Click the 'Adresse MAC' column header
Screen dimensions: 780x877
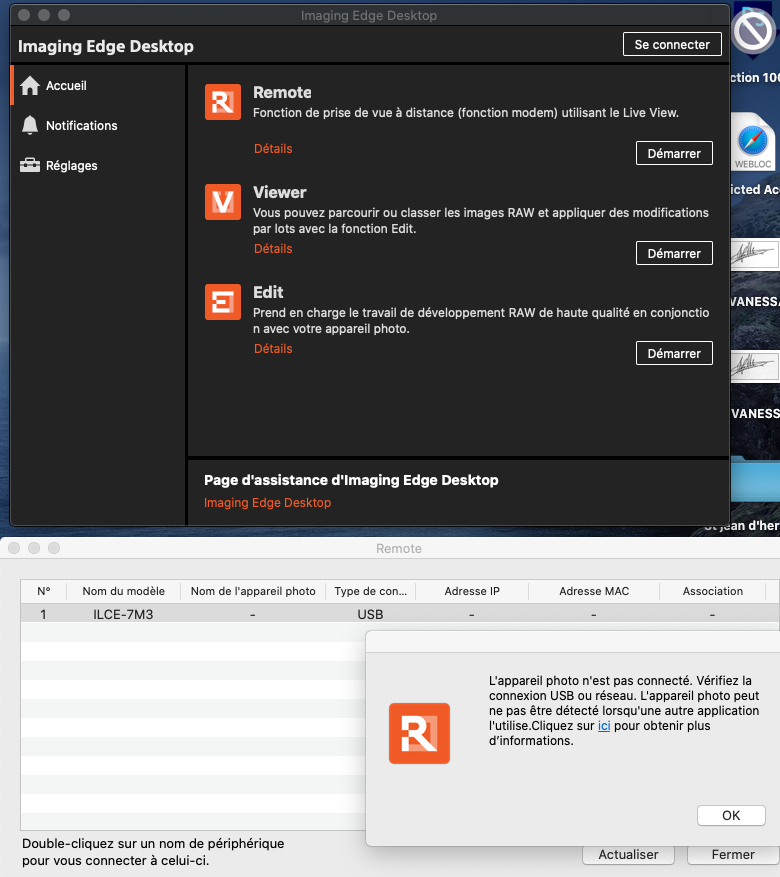point(594,591)
